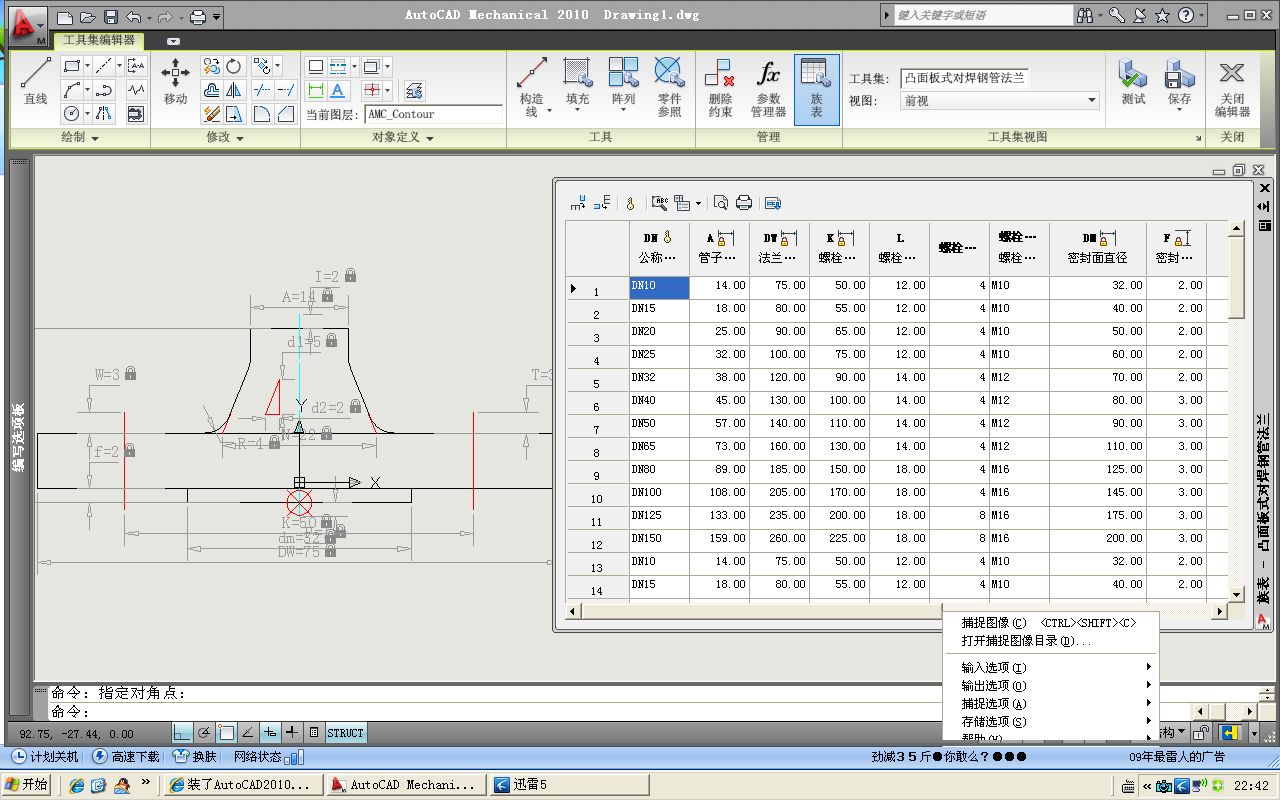
Task: Click the green dimension icon in 对象定义
Action: pyautogui.click(x=316, y=91)
